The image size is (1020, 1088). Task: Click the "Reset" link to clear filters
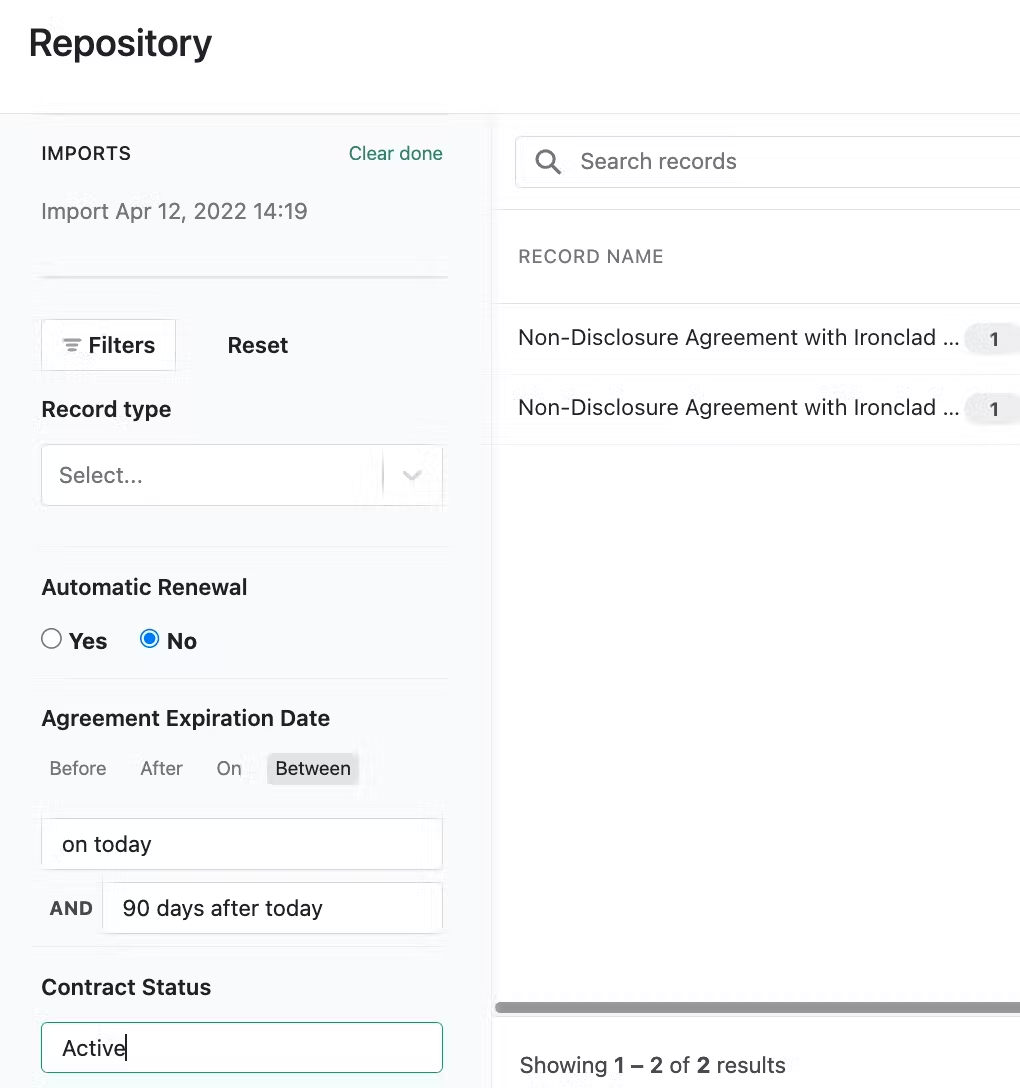257,344
